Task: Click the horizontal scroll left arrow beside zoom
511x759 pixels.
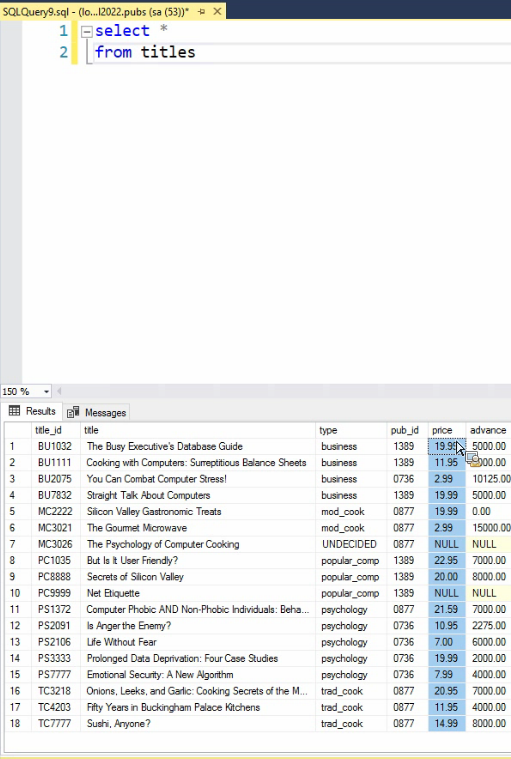Action: point(59,391)
